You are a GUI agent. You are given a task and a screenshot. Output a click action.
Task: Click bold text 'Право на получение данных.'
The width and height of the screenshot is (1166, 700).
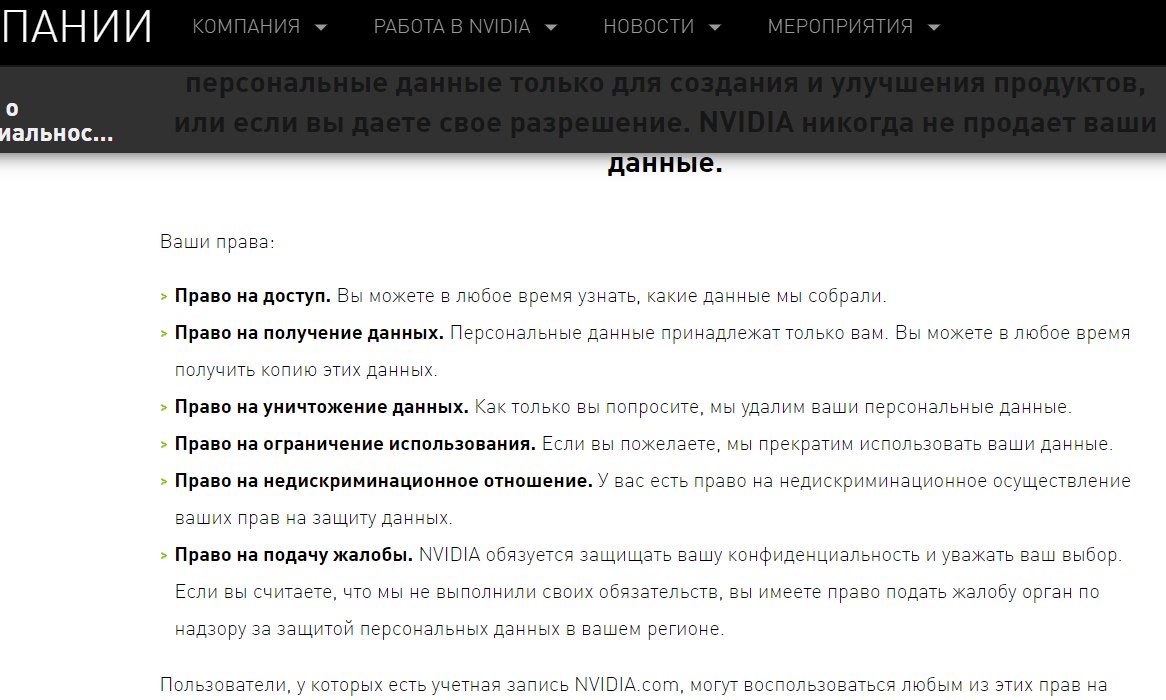309,333
